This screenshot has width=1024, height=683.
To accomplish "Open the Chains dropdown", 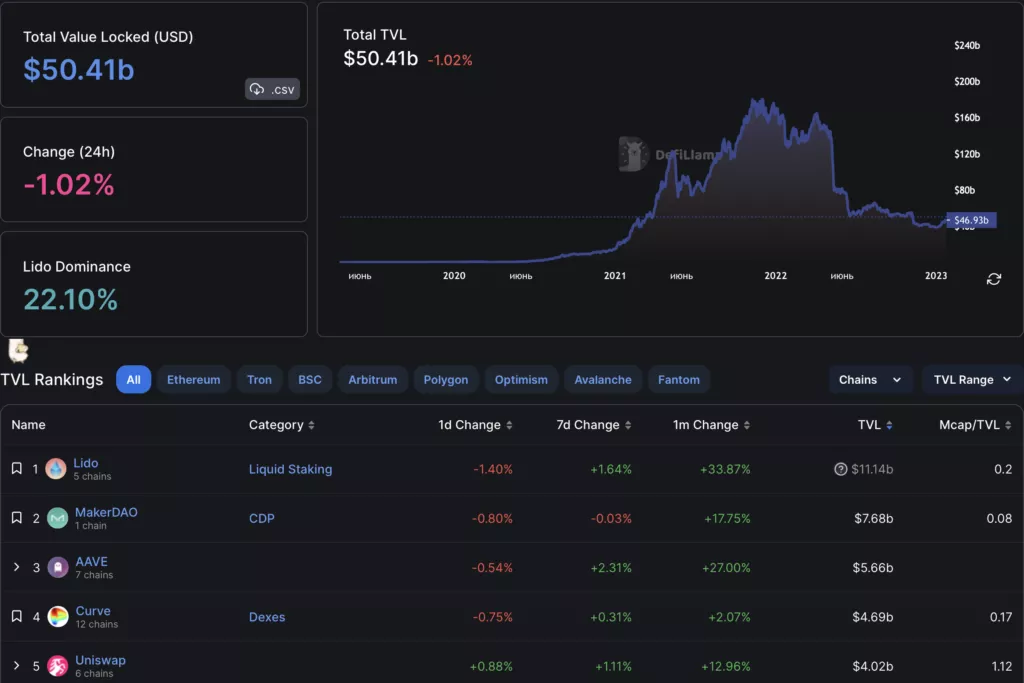I will (870, 380).
